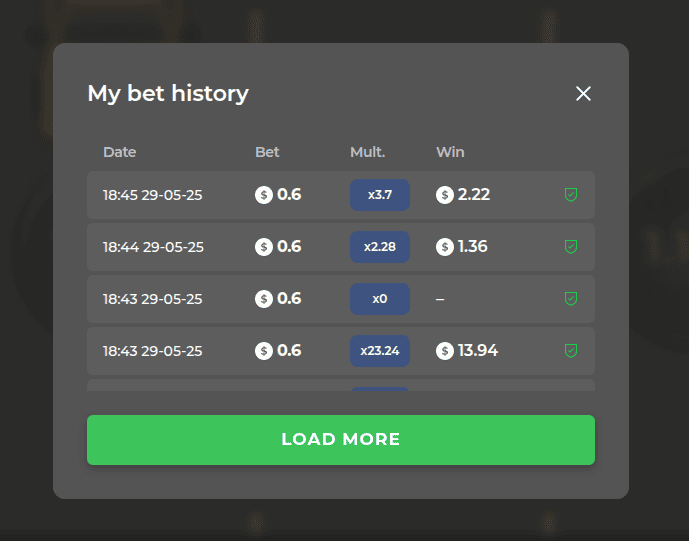Open the 18:44 29-05-25 bet row
The image size is (689, 541).
[x=341, y=247]
